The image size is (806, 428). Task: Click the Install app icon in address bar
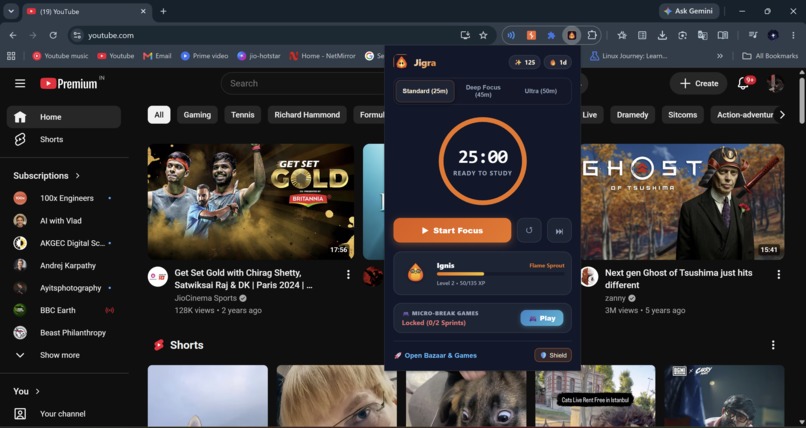click(465, 35)
